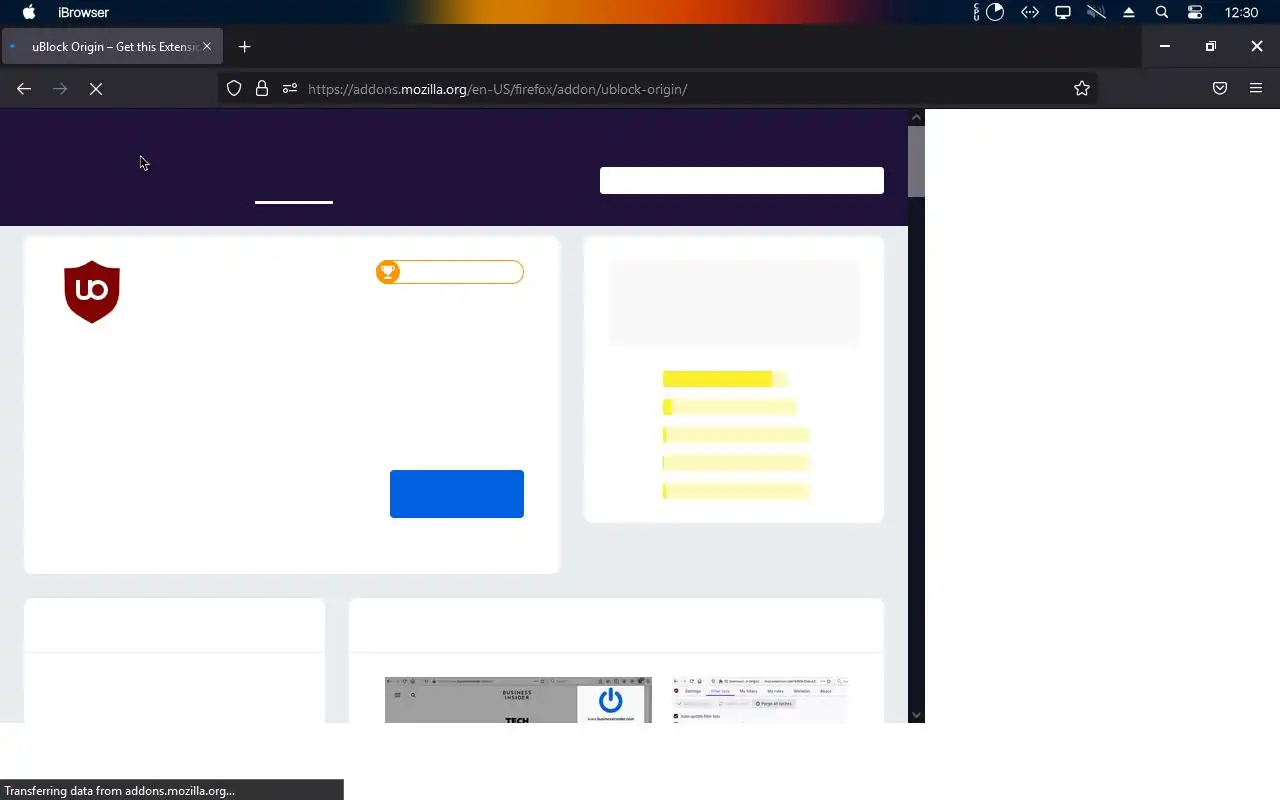The height and width of the screenshot is (800, 1280).
Task: Click the page scrollbar down arrow
Action: 916,715
